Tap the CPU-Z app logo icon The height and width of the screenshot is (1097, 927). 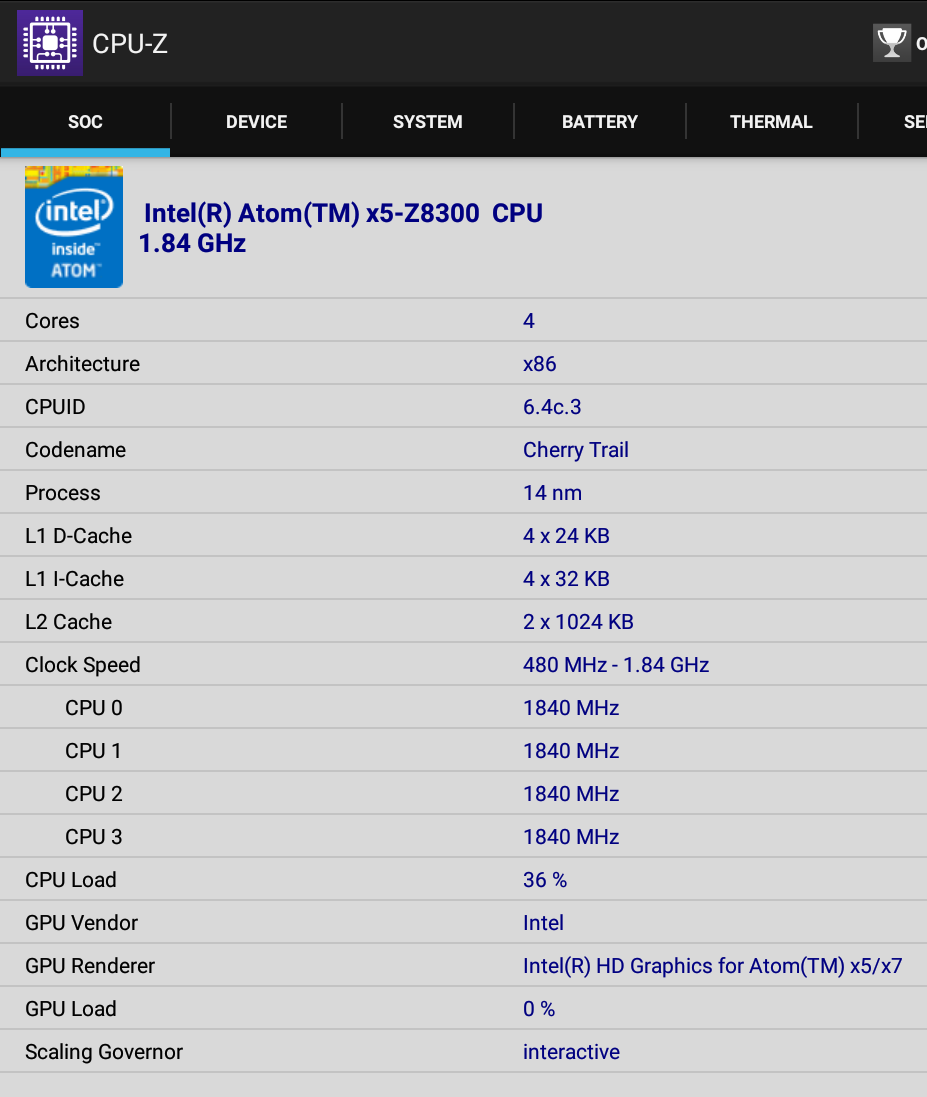pos(50,43)
